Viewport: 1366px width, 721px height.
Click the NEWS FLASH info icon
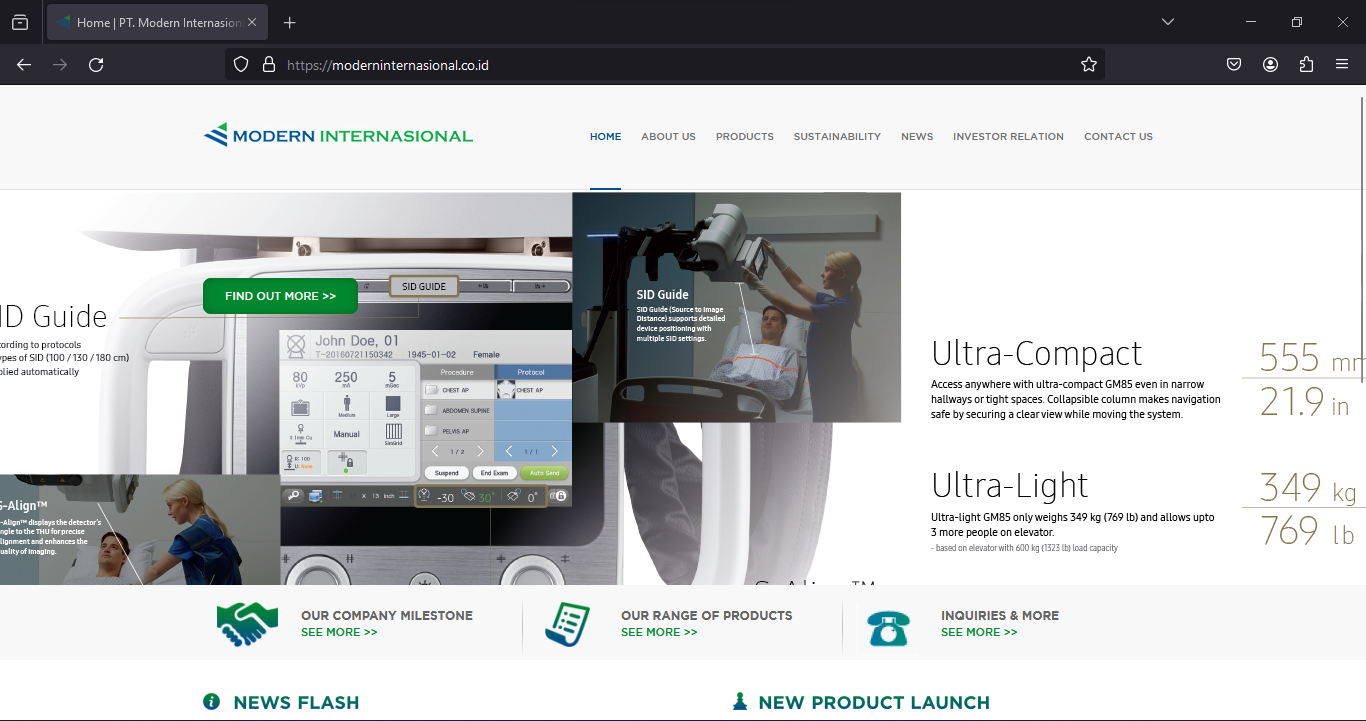pyautogui.click(x=211, y=702)
